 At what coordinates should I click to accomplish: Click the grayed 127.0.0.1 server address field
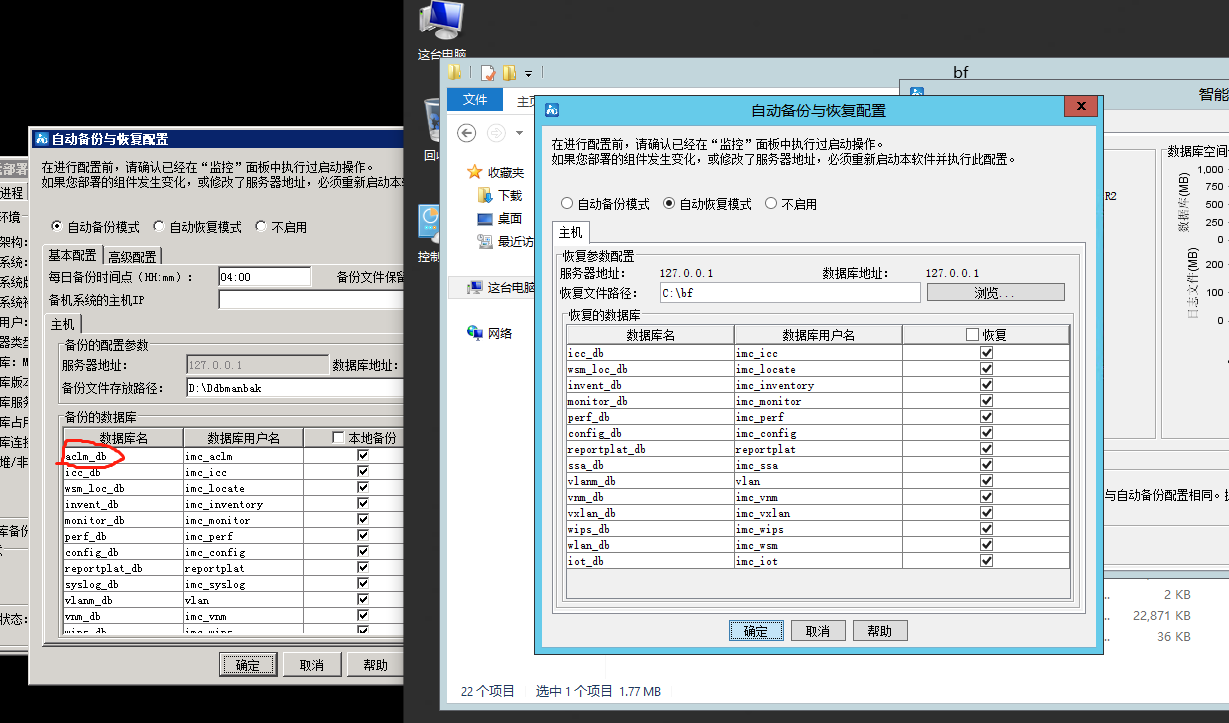(x=256, y=365)
